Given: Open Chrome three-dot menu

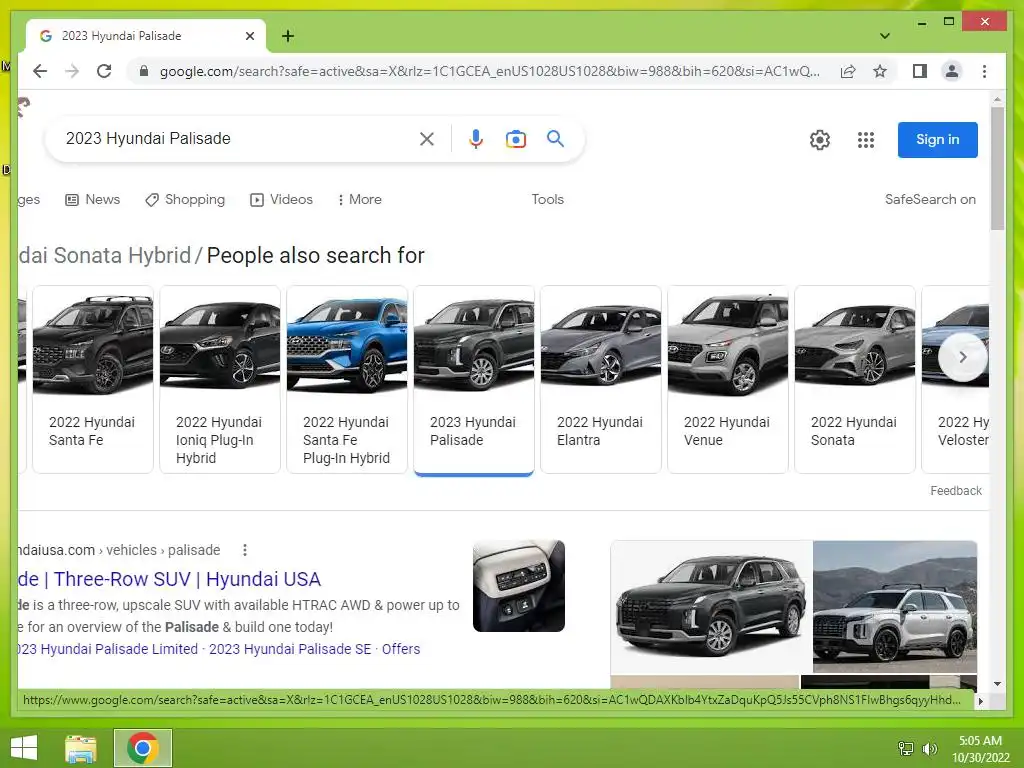Looking at the screenshot, I should [984, 71].
